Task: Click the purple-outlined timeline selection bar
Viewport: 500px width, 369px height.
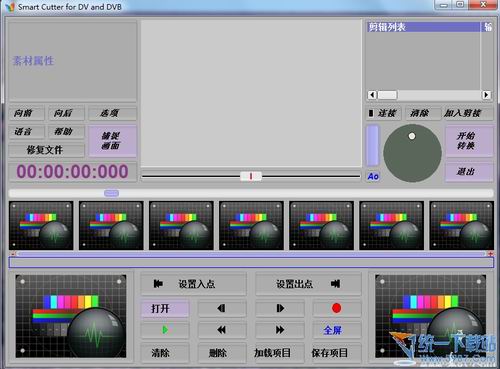Action: tap(251, 262)
